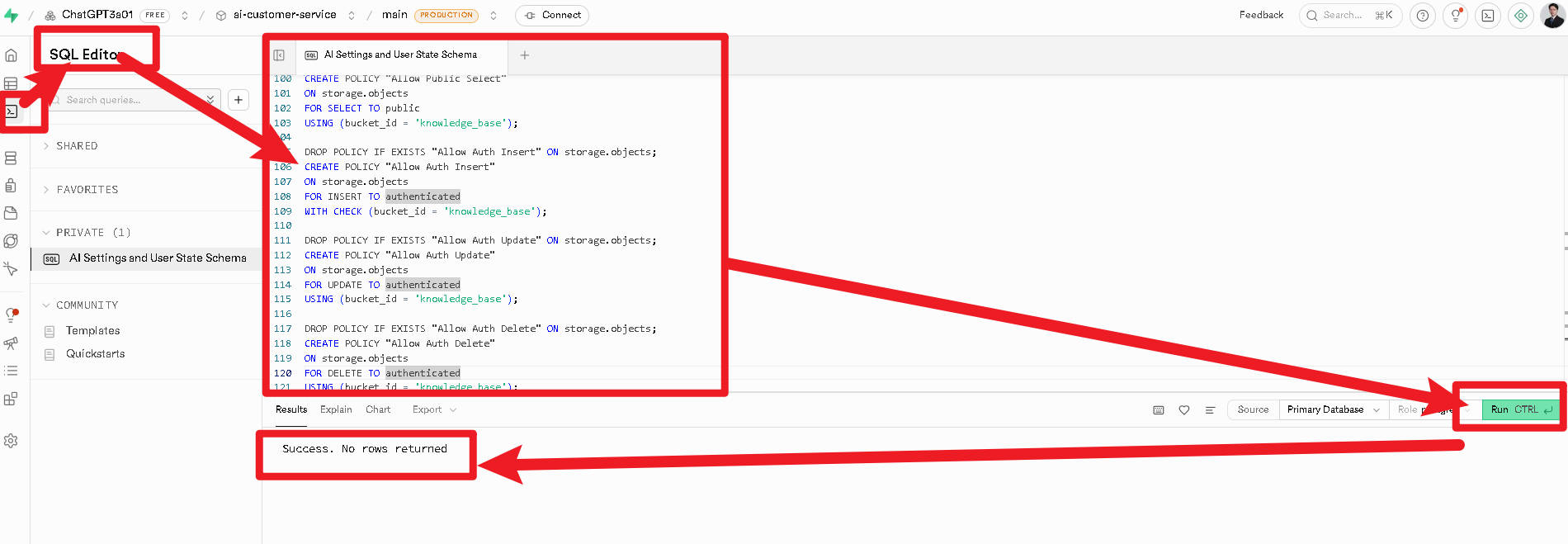The image size is (1568, 544).
Task: Open the SQL Editor sidebar icon
Action: pos(12,111)
